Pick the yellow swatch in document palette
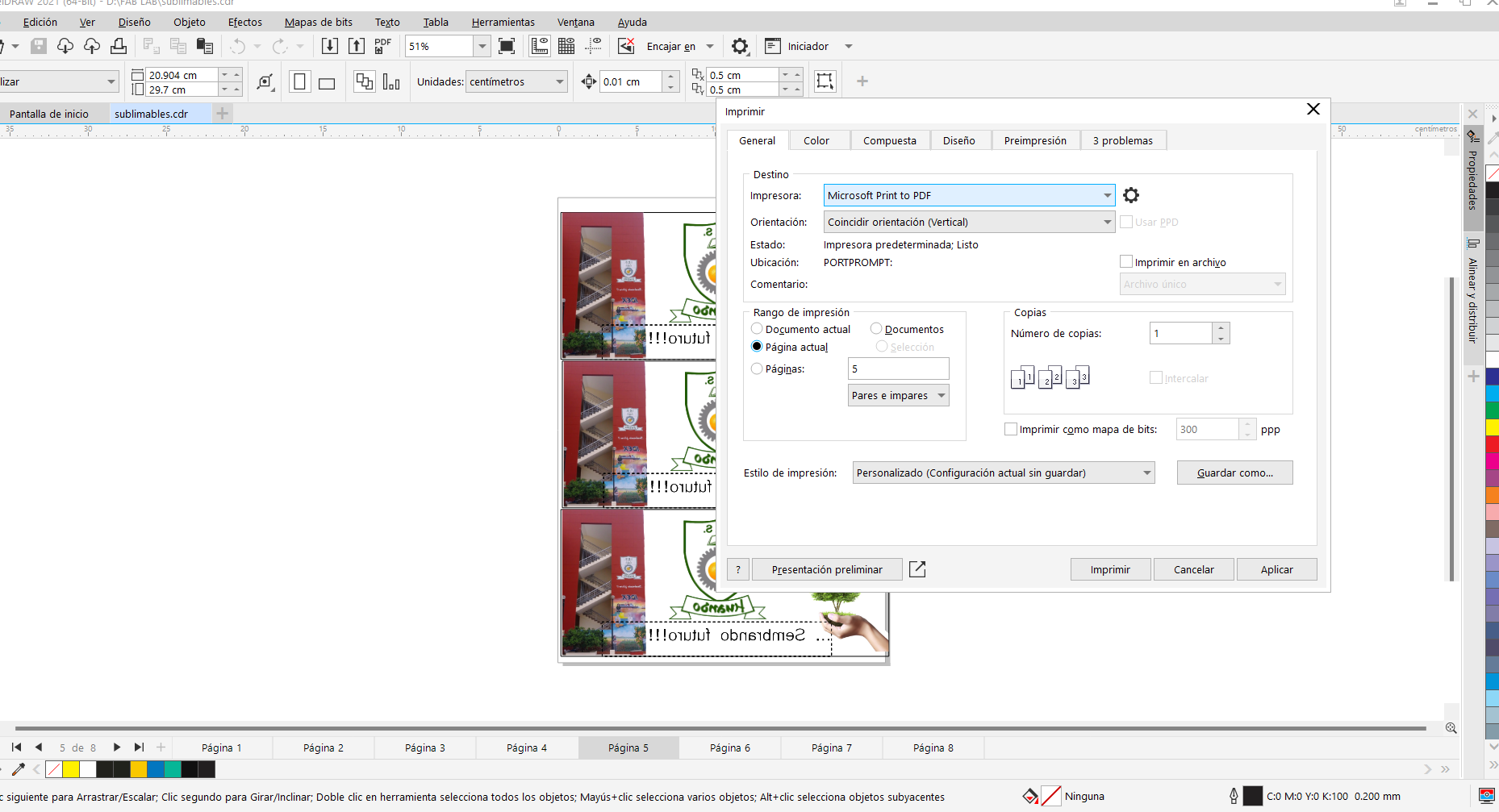Screen dimensions: 1499x812 coord(71,769)
